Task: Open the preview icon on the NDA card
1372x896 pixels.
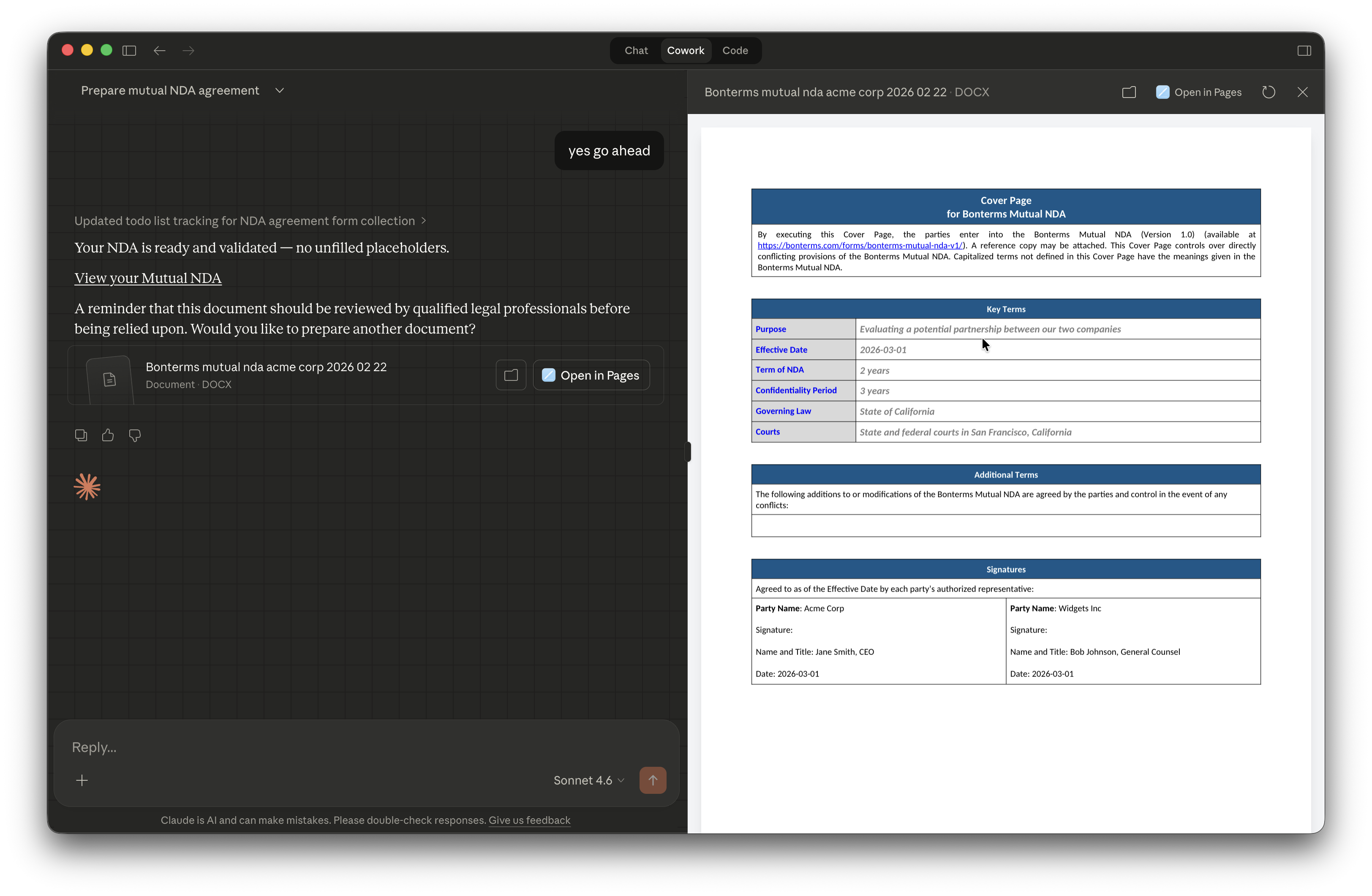Action: pyautogui.click(x=510, y=375)
